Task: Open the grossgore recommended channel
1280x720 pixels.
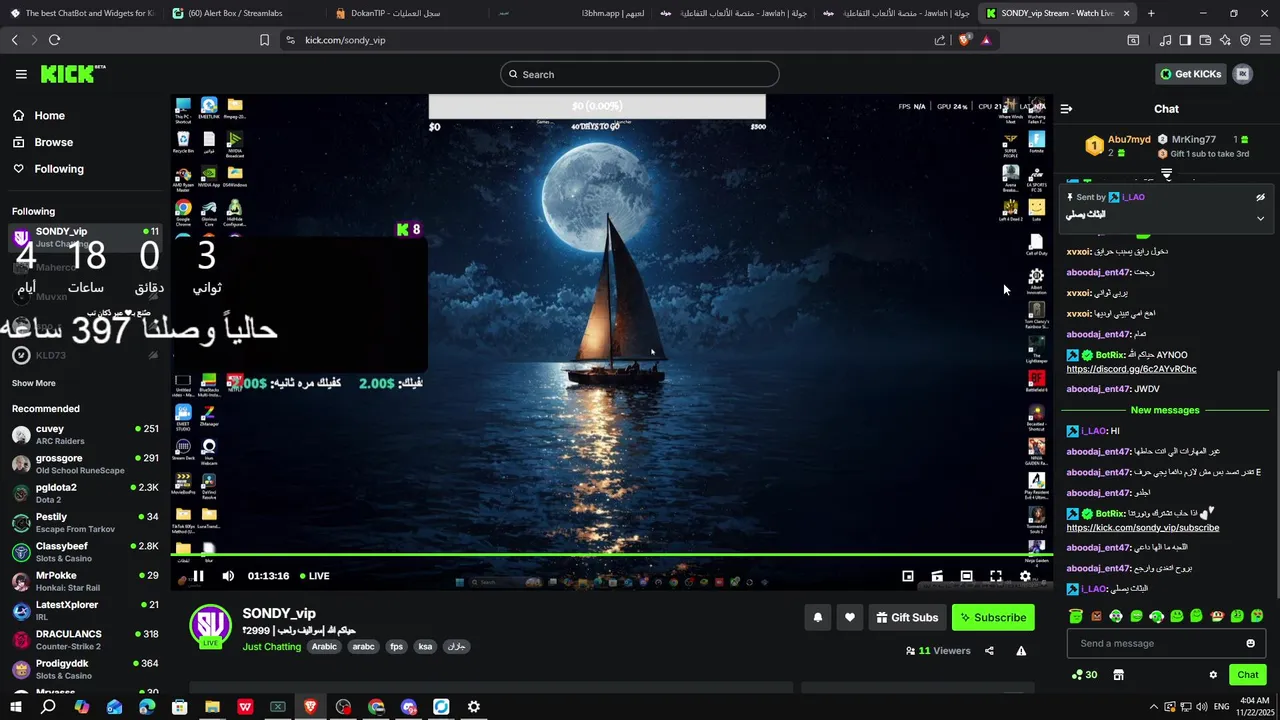Action: coord(85,464)
